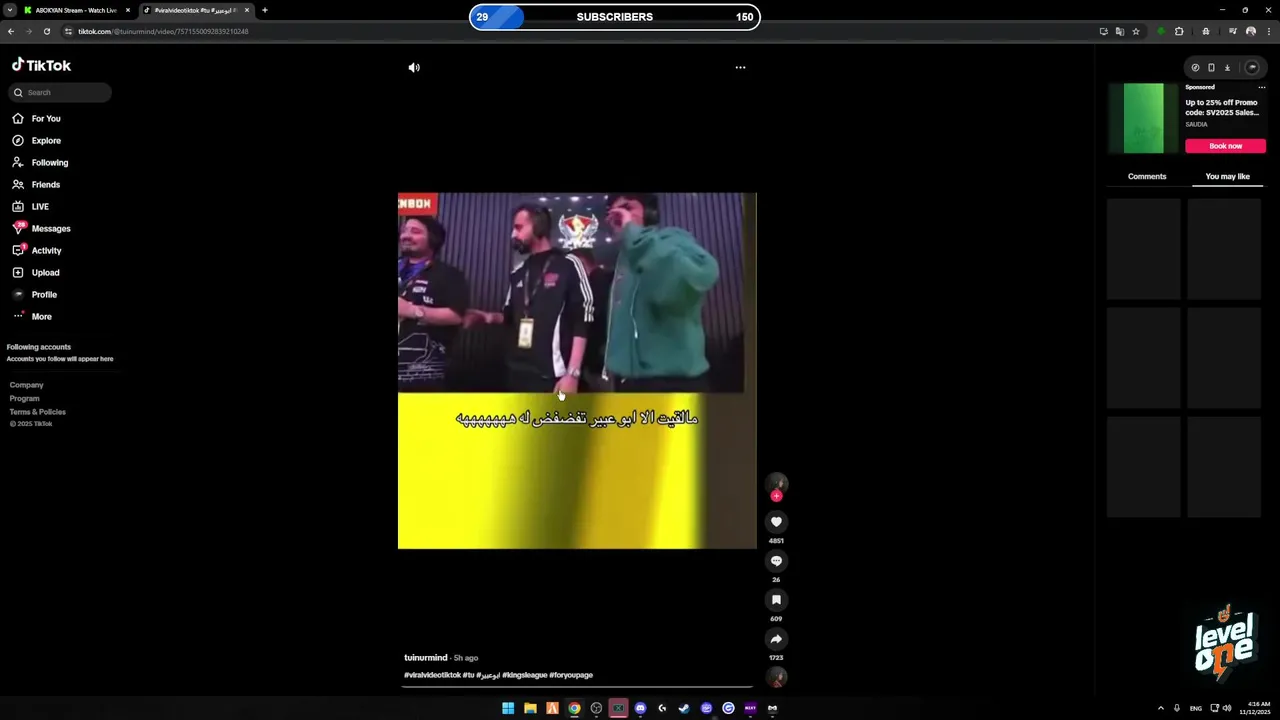Viewport: 1280px width, 720px height.
Task: Expand the Company footer section
Action: 27,385
